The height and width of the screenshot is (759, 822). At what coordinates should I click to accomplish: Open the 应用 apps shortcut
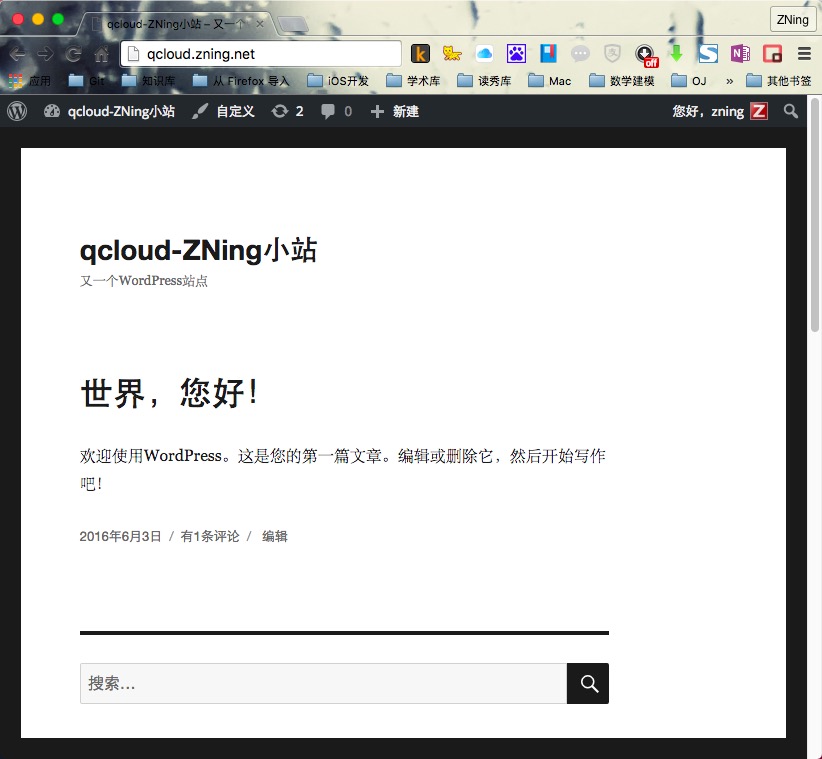pyautogui.click(x=30, y=81)
